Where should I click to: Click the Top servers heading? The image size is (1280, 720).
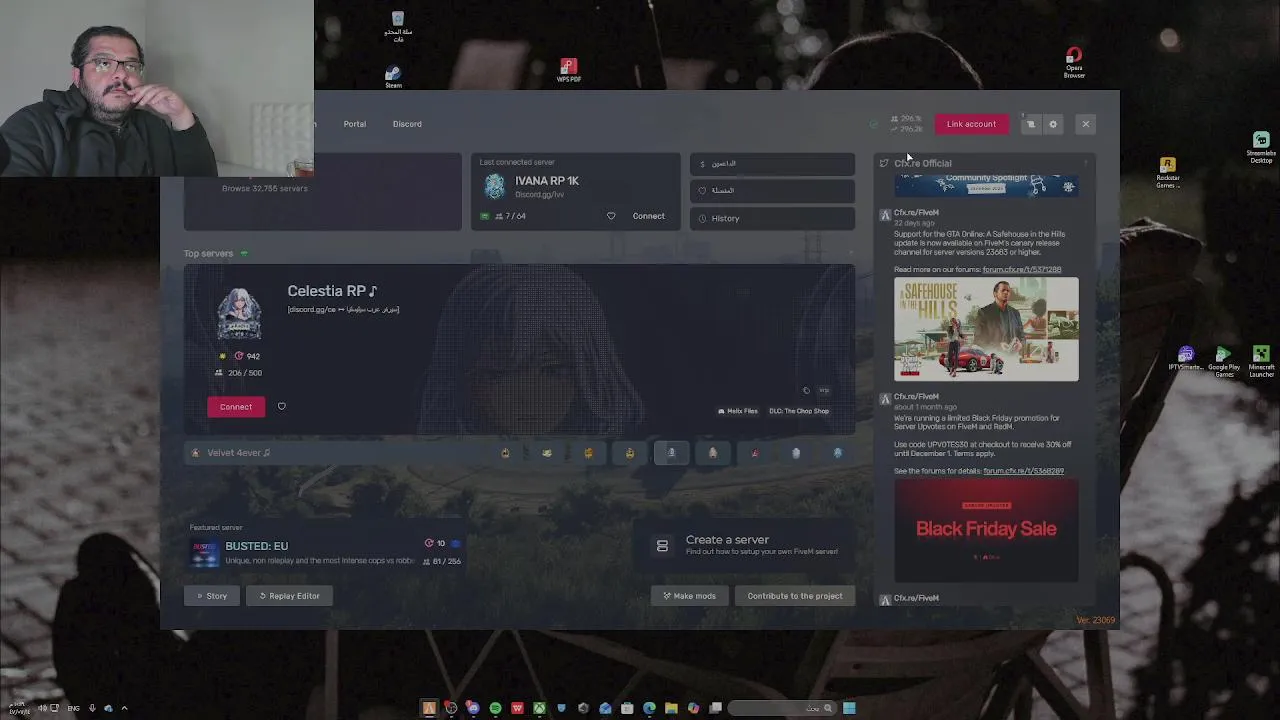coord(208,254)
